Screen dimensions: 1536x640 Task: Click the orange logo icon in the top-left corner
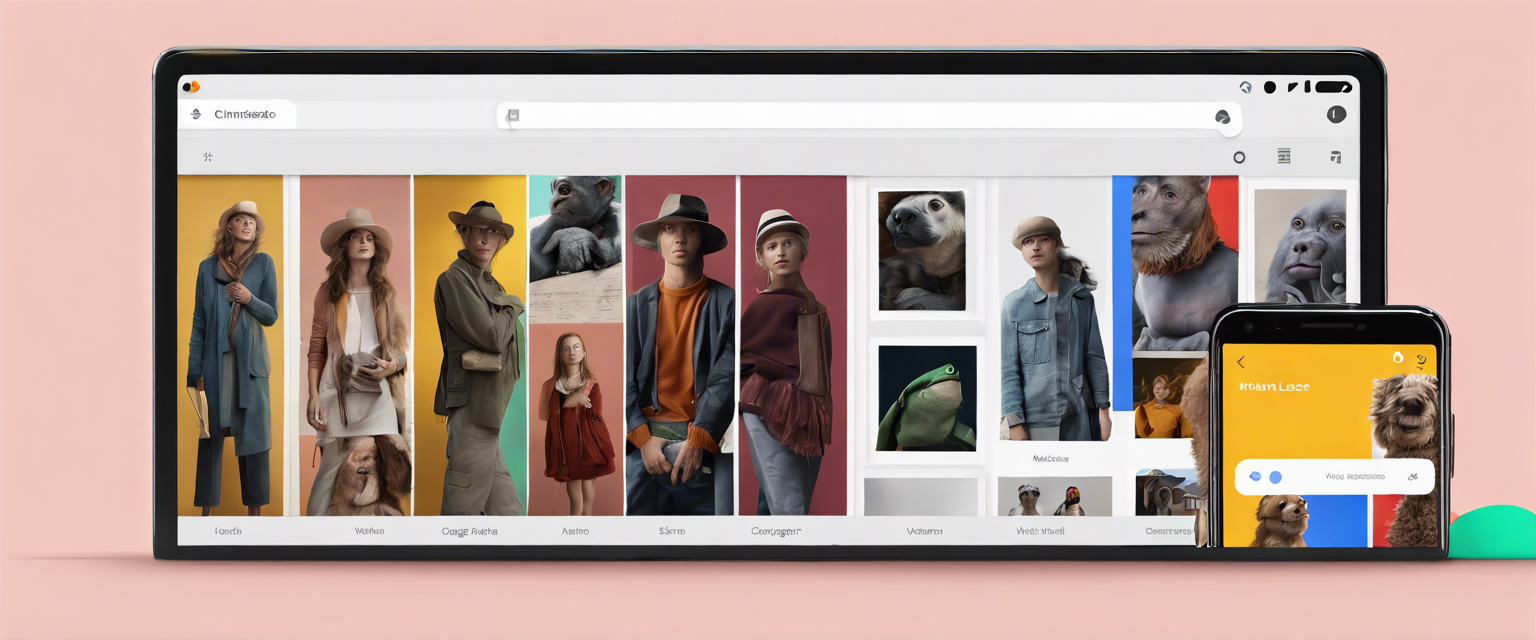[191, 87]
